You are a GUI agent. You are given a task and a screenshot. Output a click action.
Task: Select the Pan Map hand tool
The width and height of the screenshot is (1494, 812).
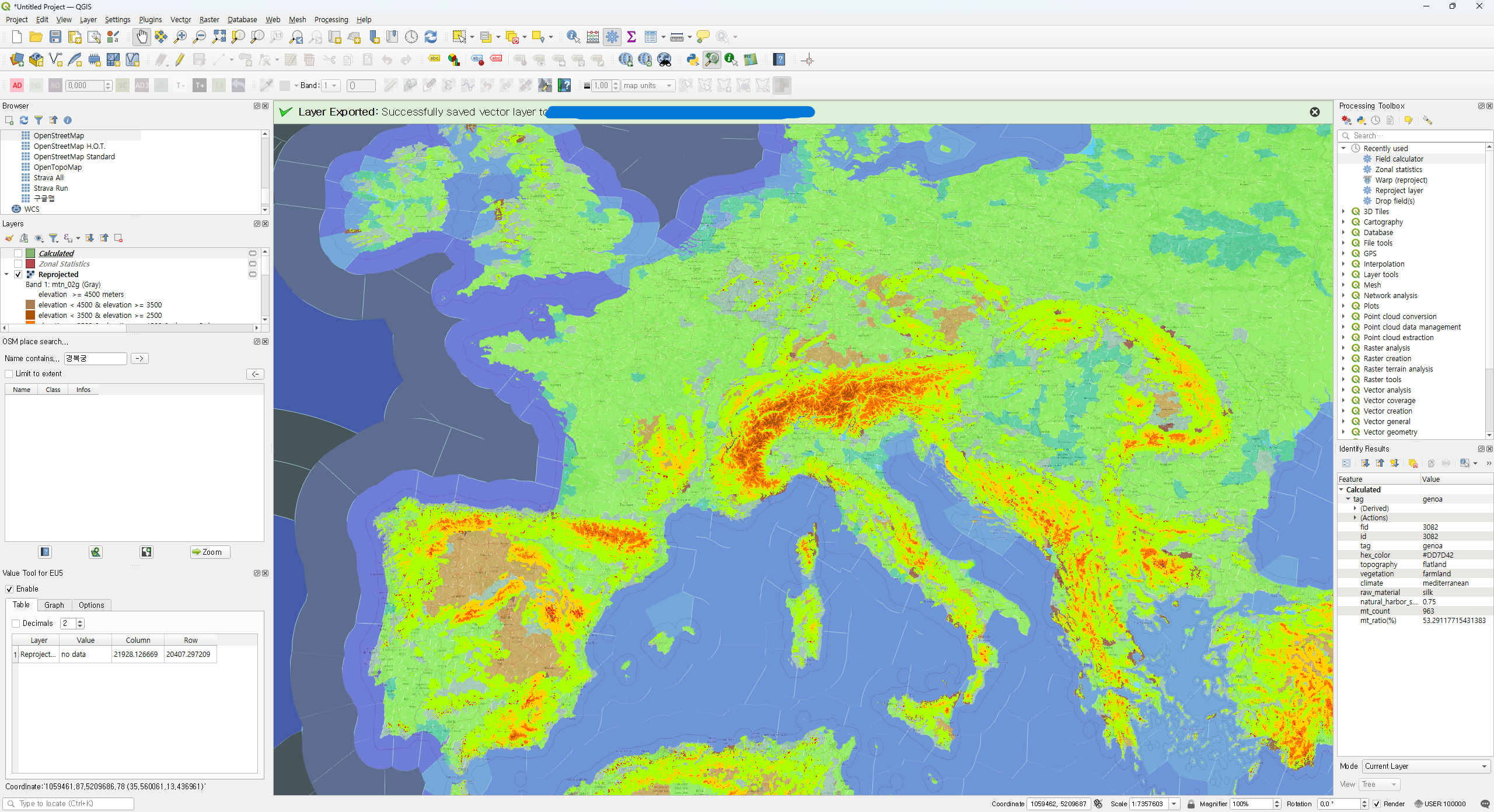[141, 37]
